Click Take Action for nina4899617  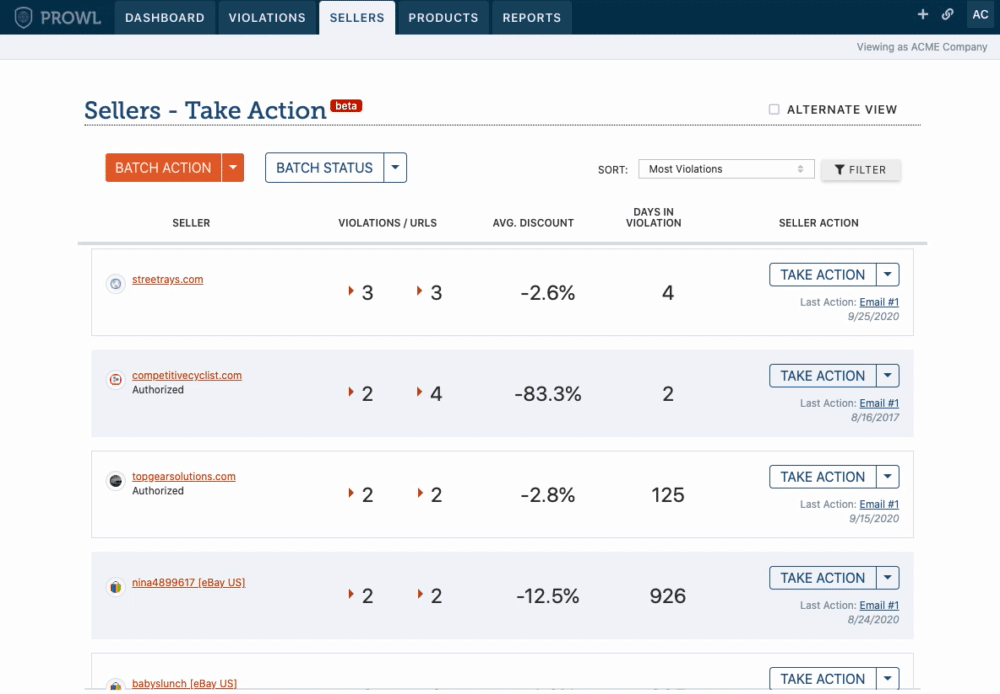[x=823, y=578]
